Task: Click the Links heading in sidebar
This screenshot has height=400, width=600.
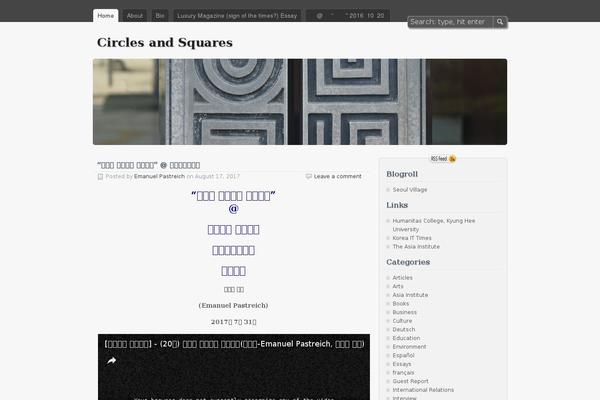Action: pyautogui.click(x=397, y=205)
